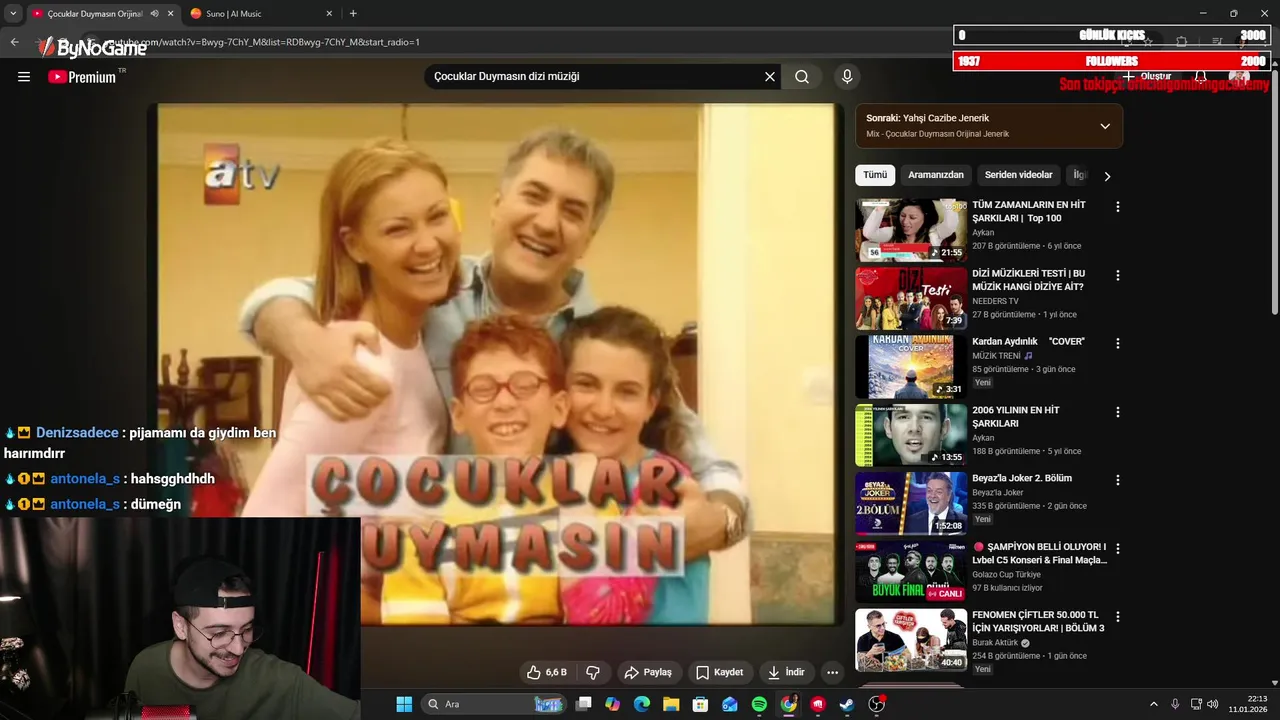Screen dimensions: 1280x720
Task: Open Golazo Cup Türkiye channel name
Action: (1006, 575)
